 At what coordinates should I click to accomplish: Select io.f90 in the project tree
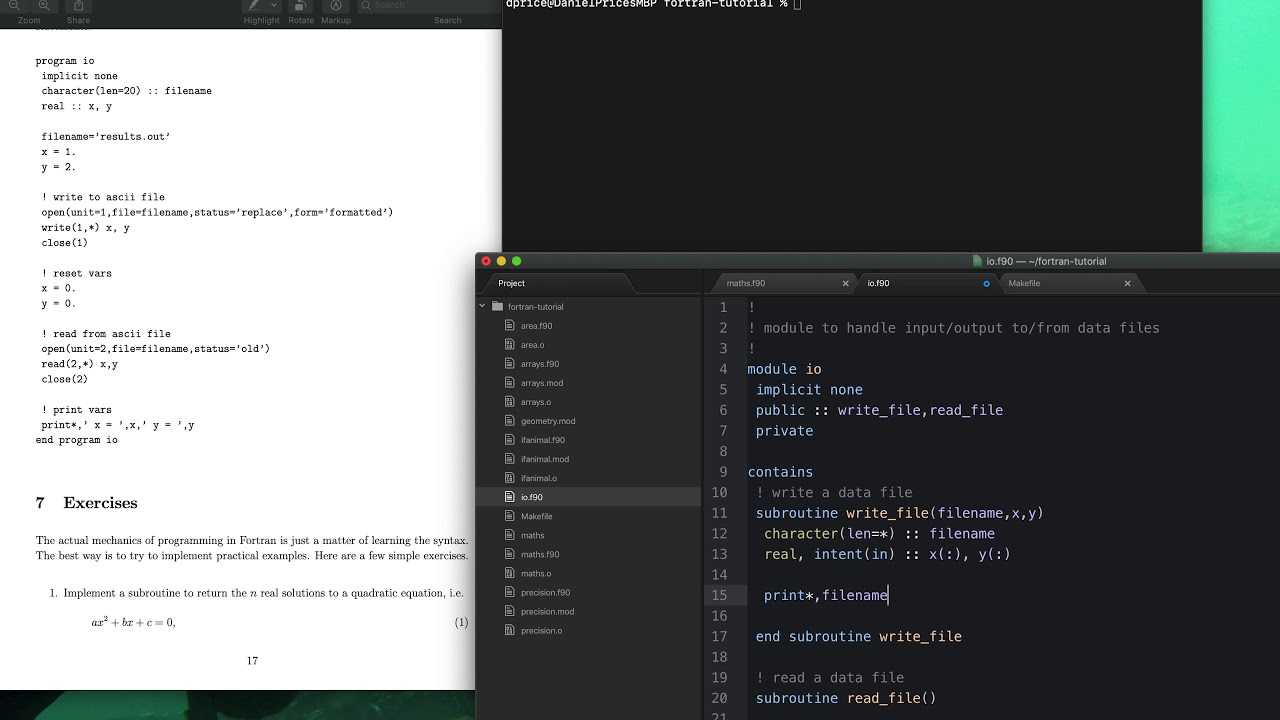click(532, 497)
